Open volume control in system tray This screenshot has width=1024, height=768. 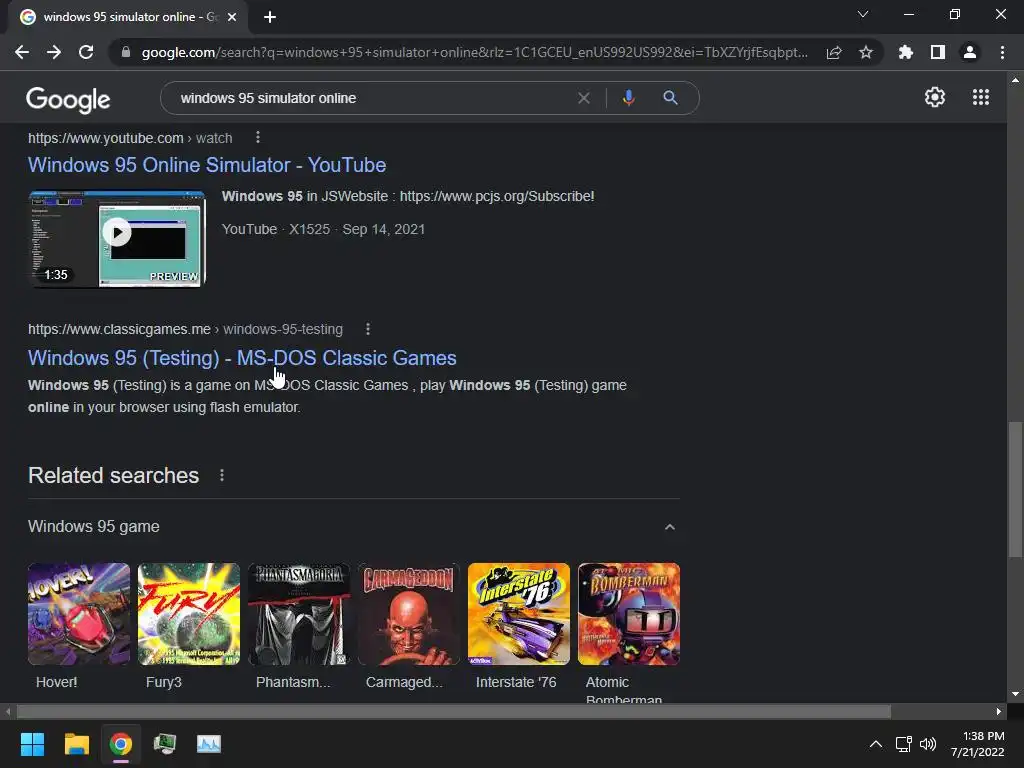click(927, 744)
